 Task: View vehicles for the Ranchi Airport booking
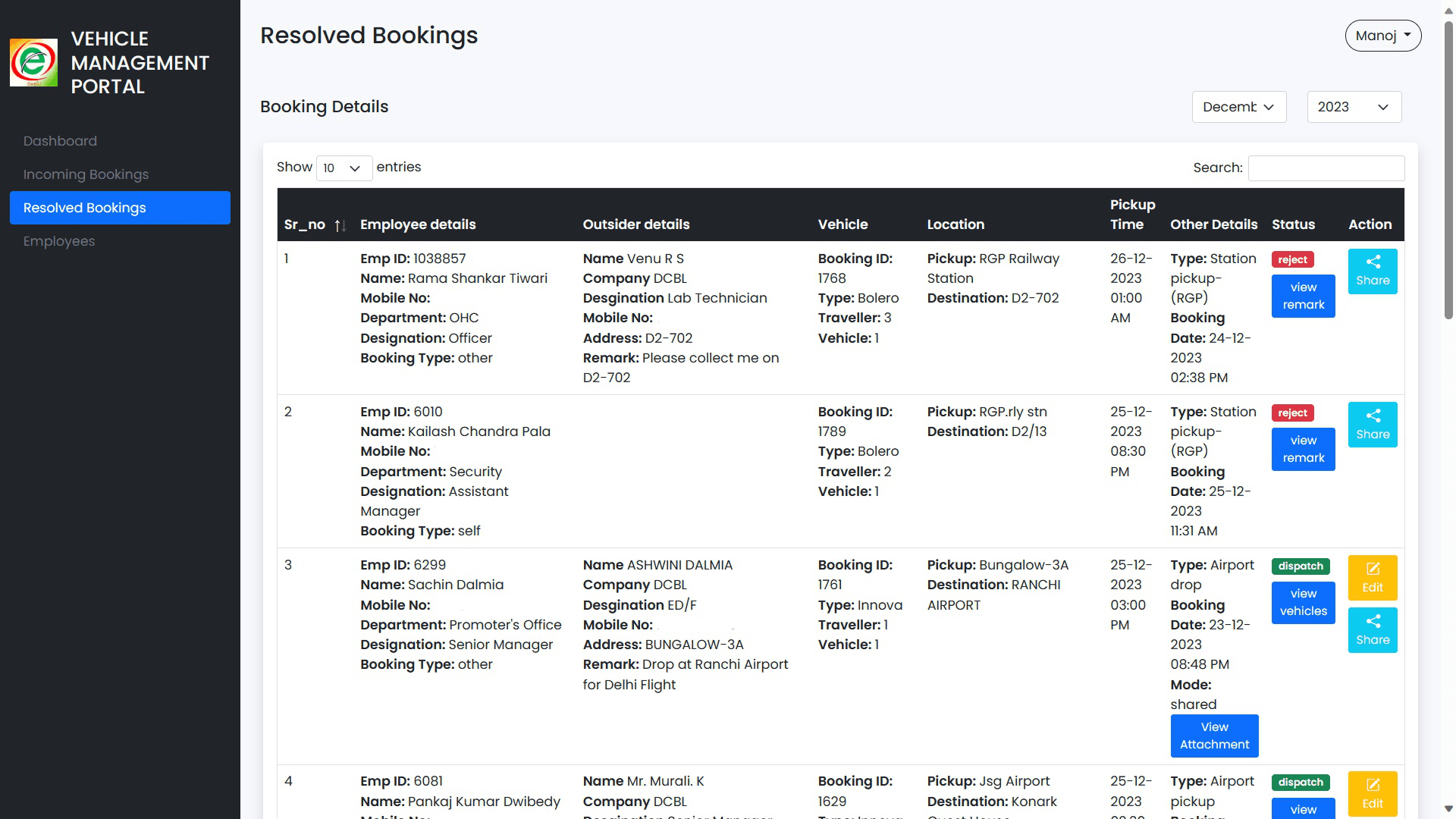[1302, 602]
